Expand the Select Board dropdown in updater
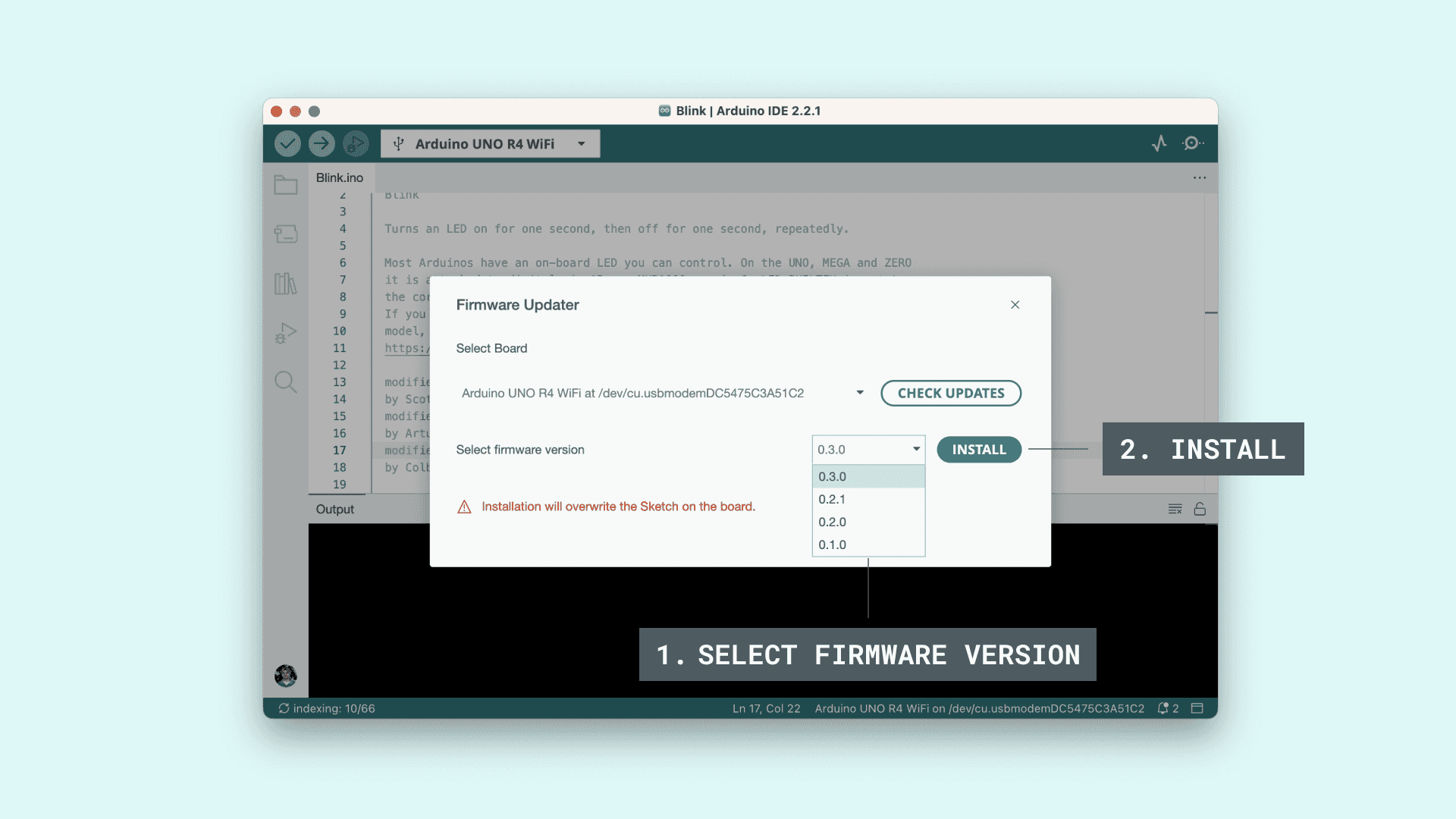Screen dimensions: 1456x819 [x=859, y=393]
